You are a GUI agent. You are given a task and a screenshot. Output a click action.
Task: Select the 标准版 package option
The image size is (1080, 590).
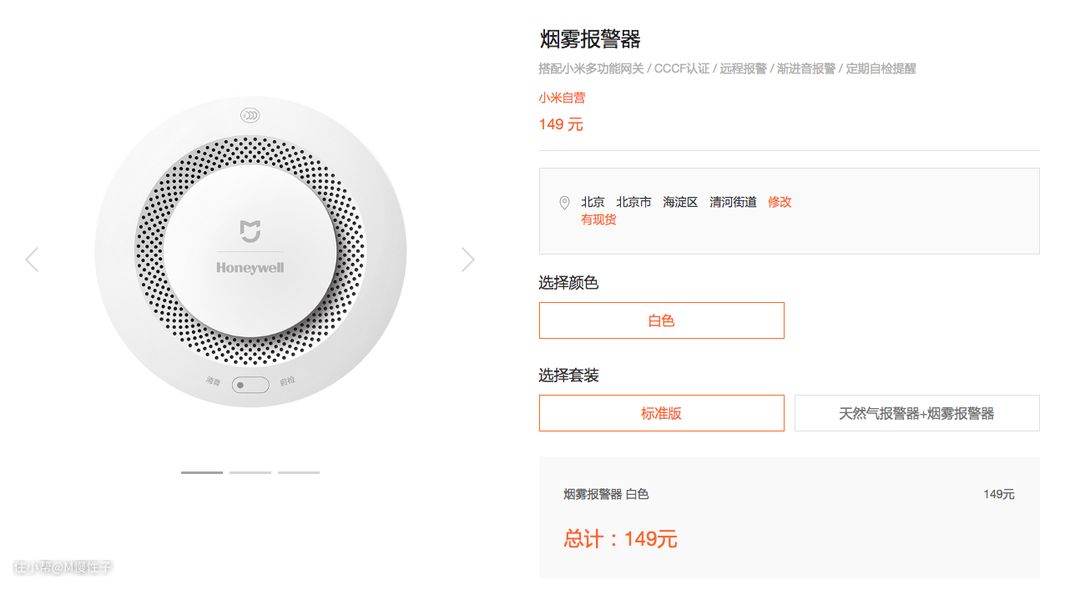pyautogui.click(x=661, y=413)
